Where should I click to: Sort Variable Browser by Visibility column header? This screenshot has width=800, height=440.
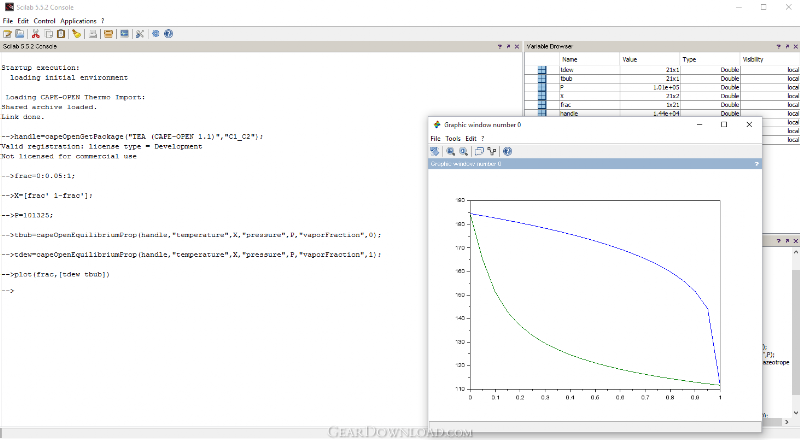click(770, 59)
